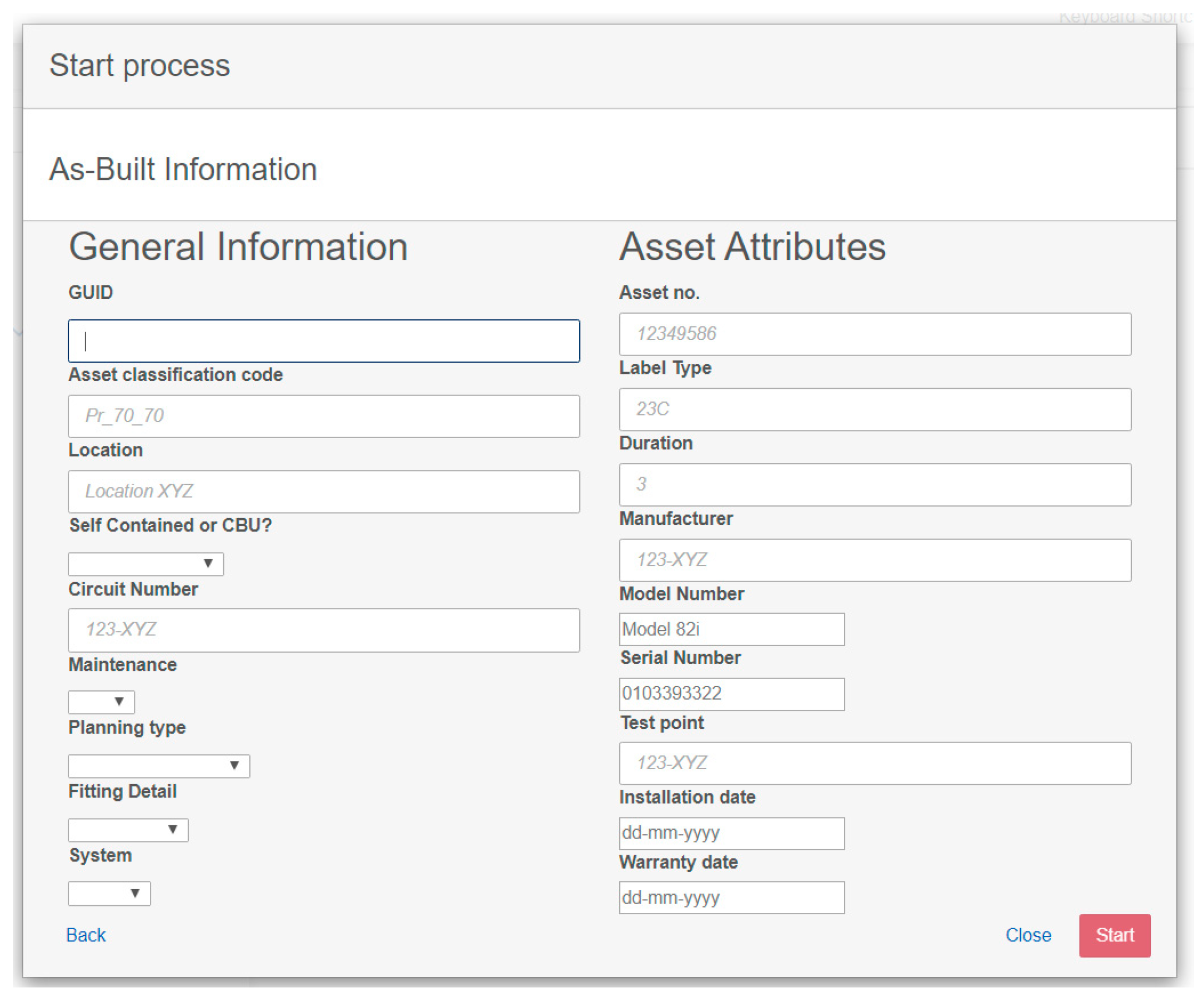Focus the Location text field
The width and height of the screenshot is (1204, 998).
pos(324,492)
